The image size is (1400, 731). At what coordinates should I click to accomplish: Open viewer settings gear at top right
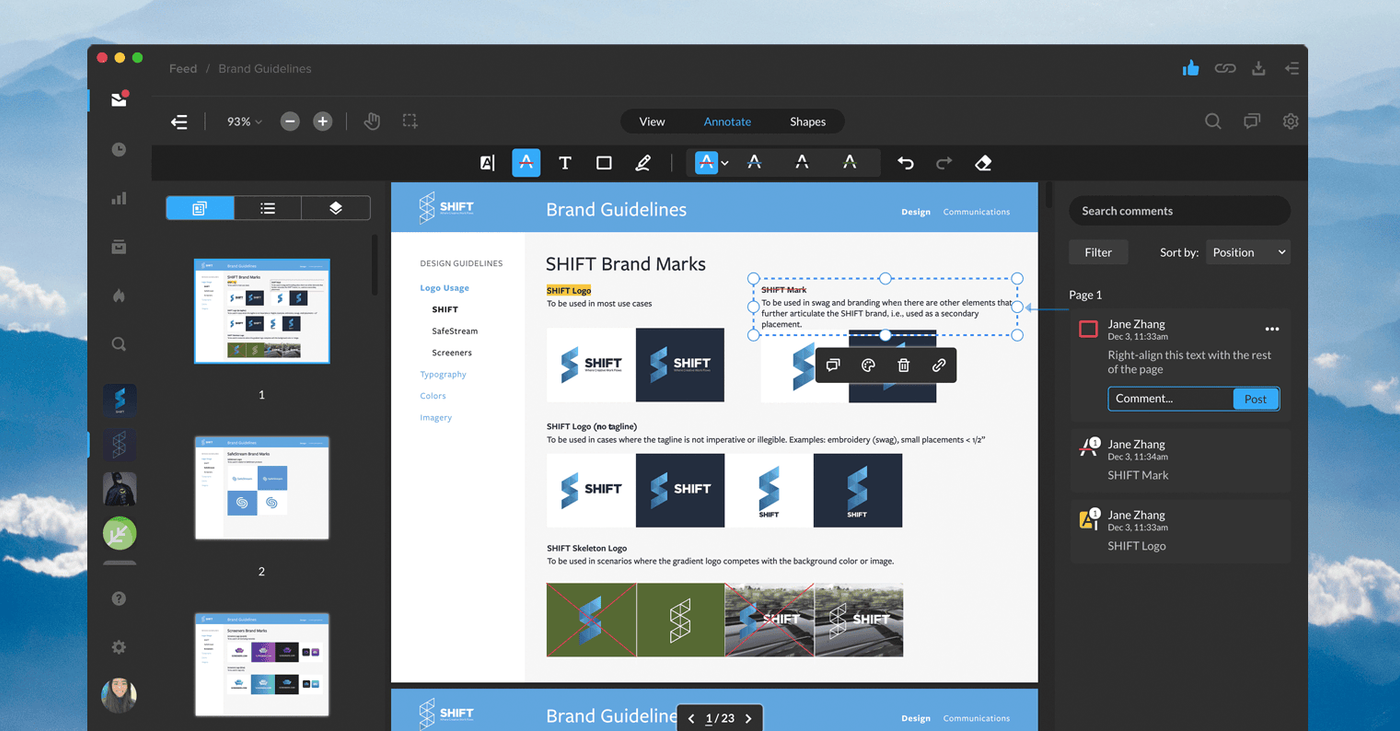[1291, 121]
